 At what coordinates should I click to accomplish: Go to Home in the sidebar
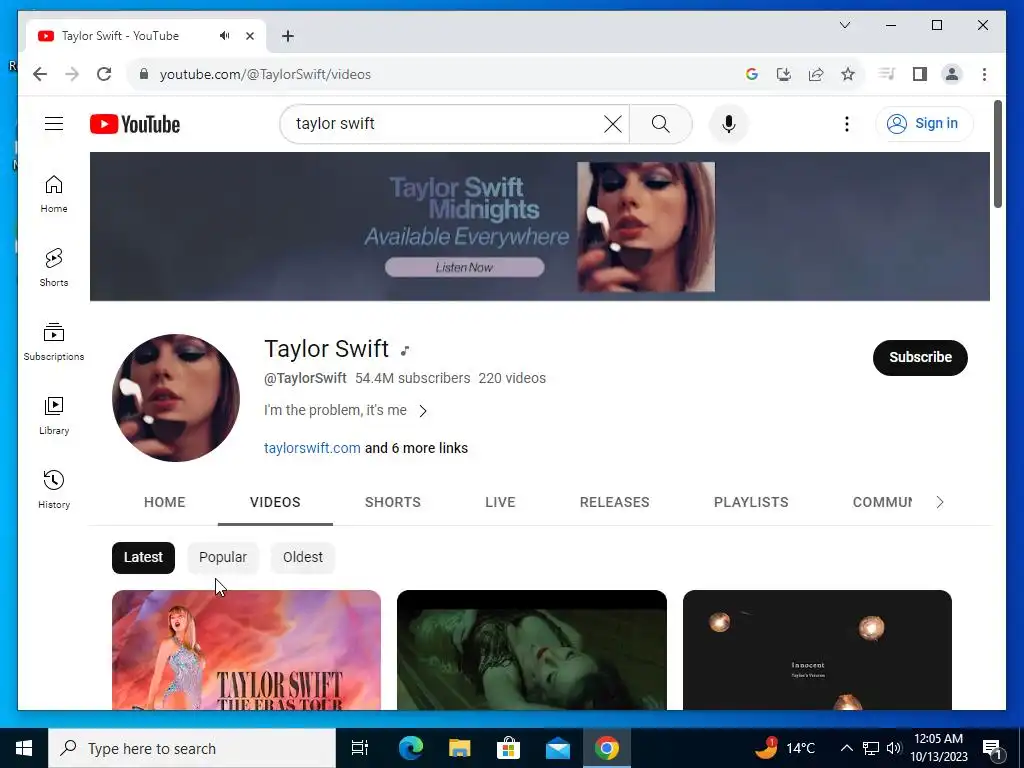coord(54,194)
